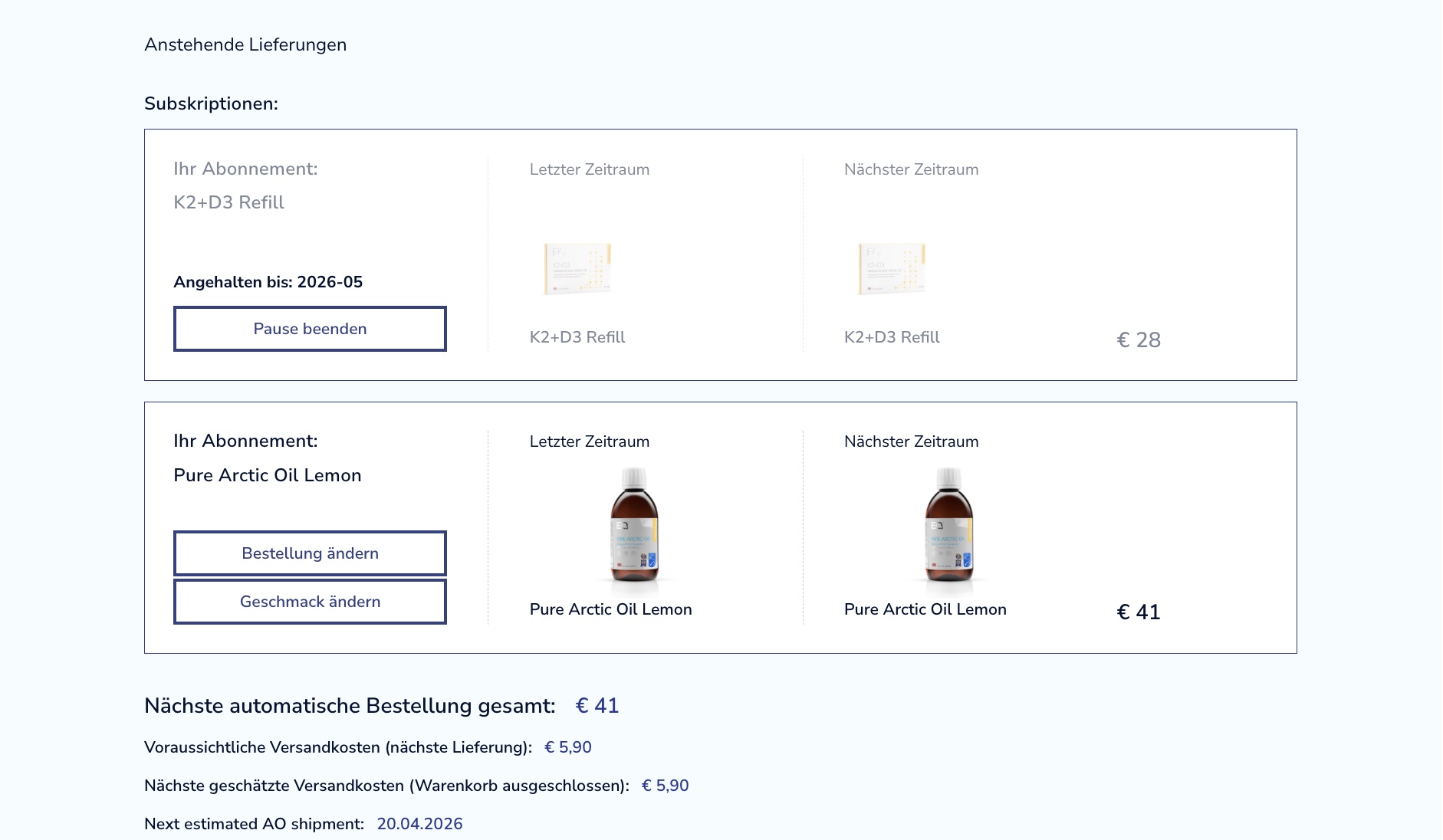The image size is (1443, 840).
Task: Click the Voraussichtliche Versandkosten € 5,90 value
Action: 568,747
